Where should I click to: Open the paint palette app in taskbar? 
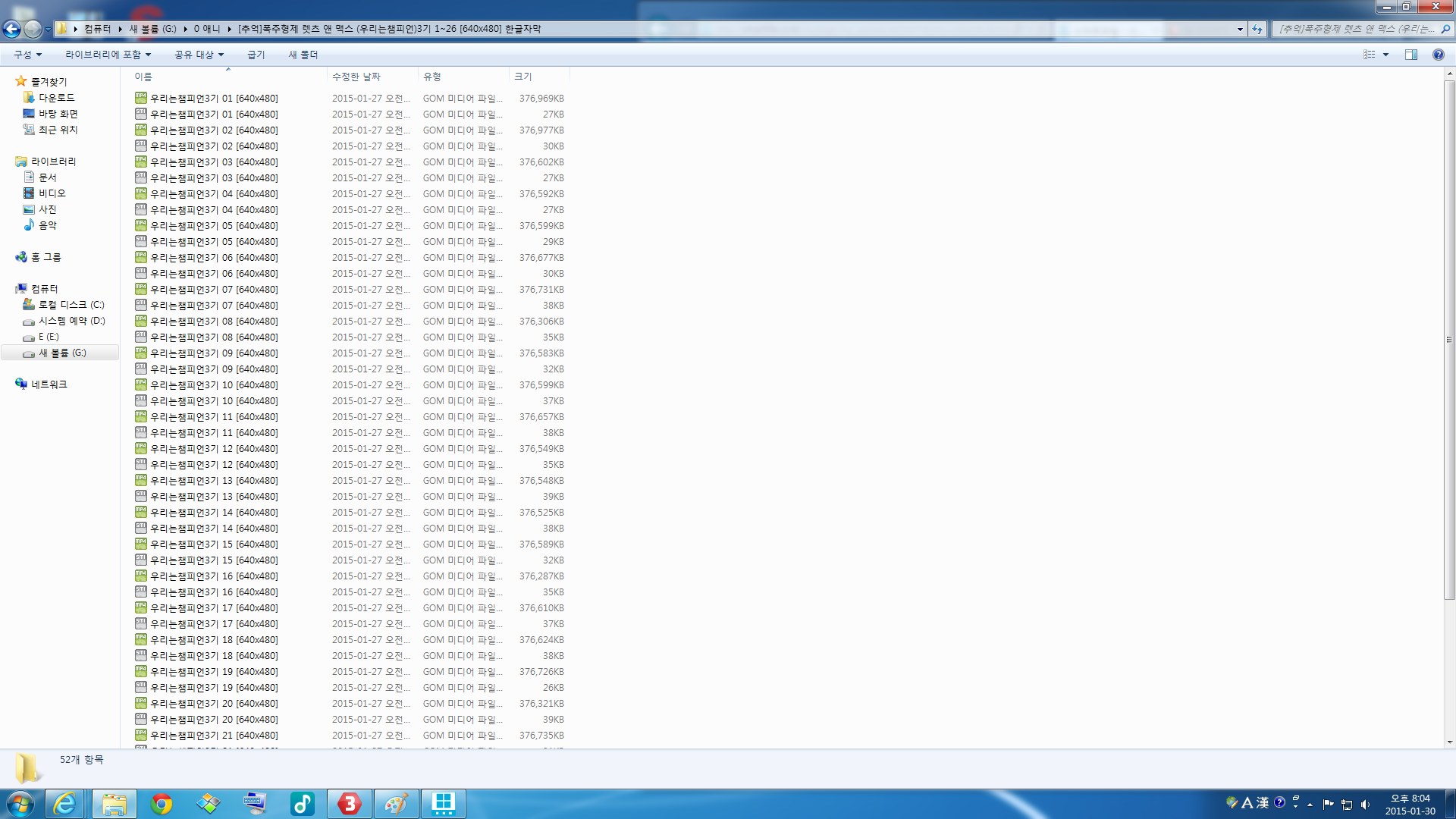pyautogui.click(x=396, y=804)
